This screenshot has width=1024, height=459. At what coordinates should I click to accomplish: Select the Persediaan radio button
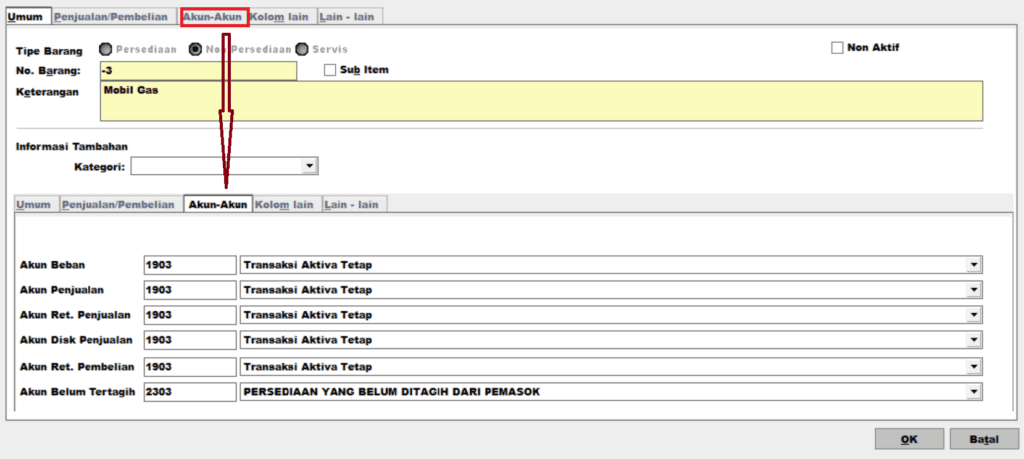[106, 49]
